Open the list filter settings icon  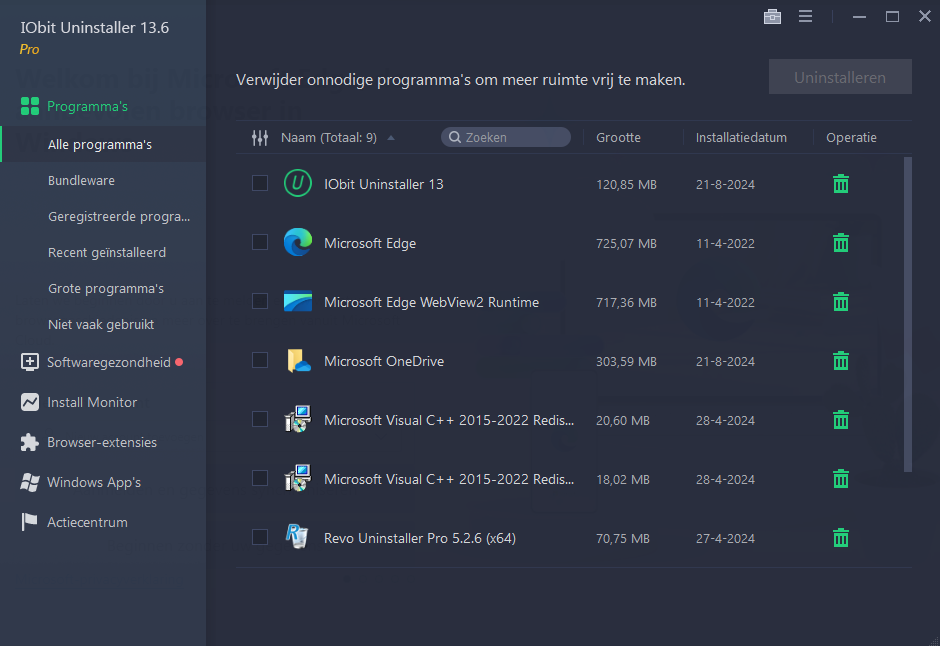click(x=260, y=138)
